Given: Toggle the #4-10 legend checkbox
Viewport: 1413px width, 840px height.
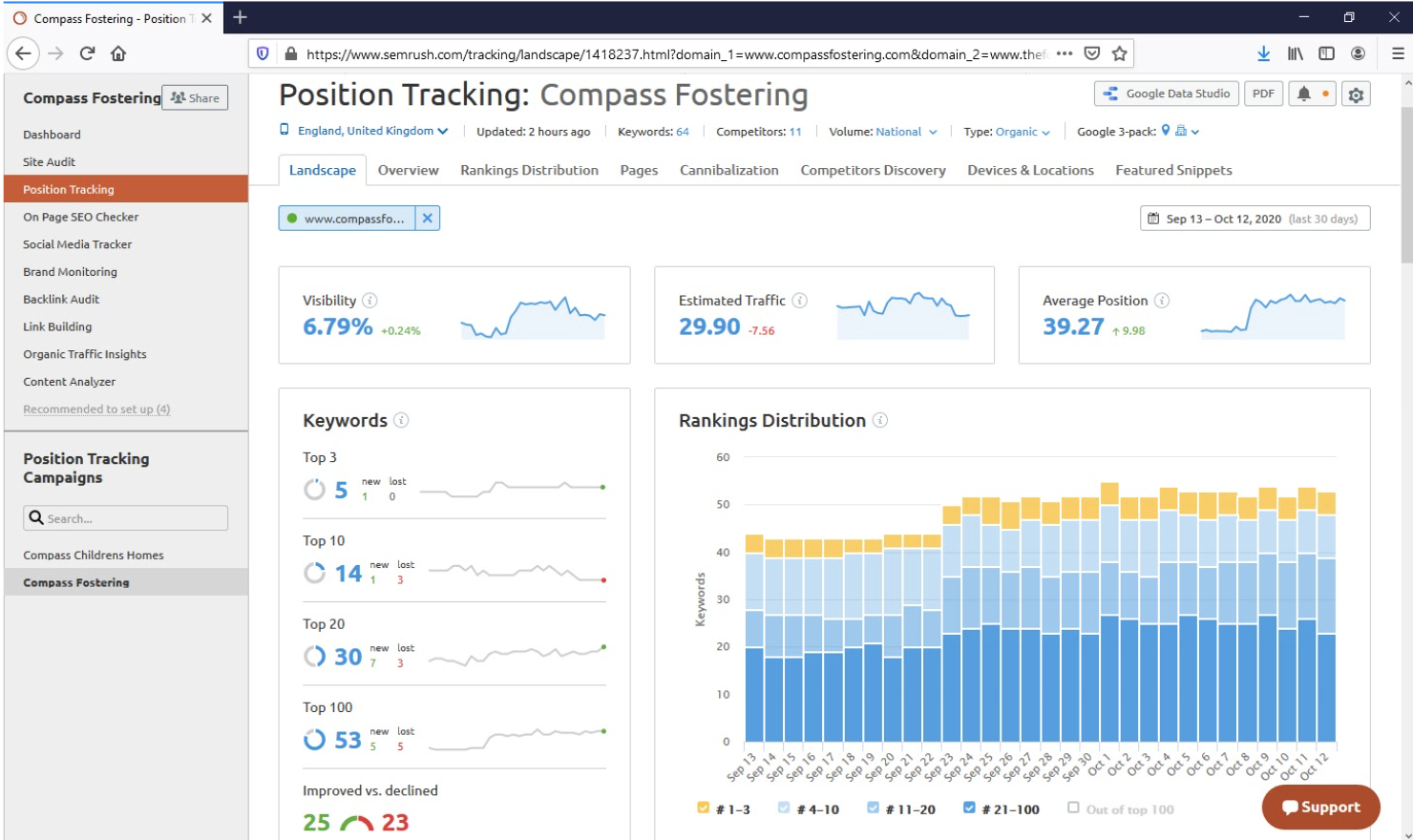Looking at the screenshot, I should click(x=784, y=808).
